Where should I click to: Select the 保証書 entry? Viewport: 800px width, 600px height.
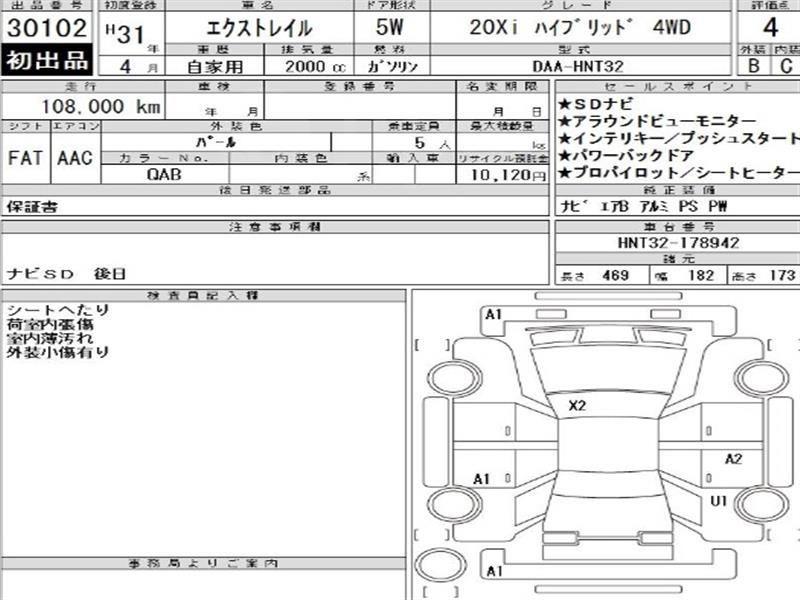[x=32, y=207]
